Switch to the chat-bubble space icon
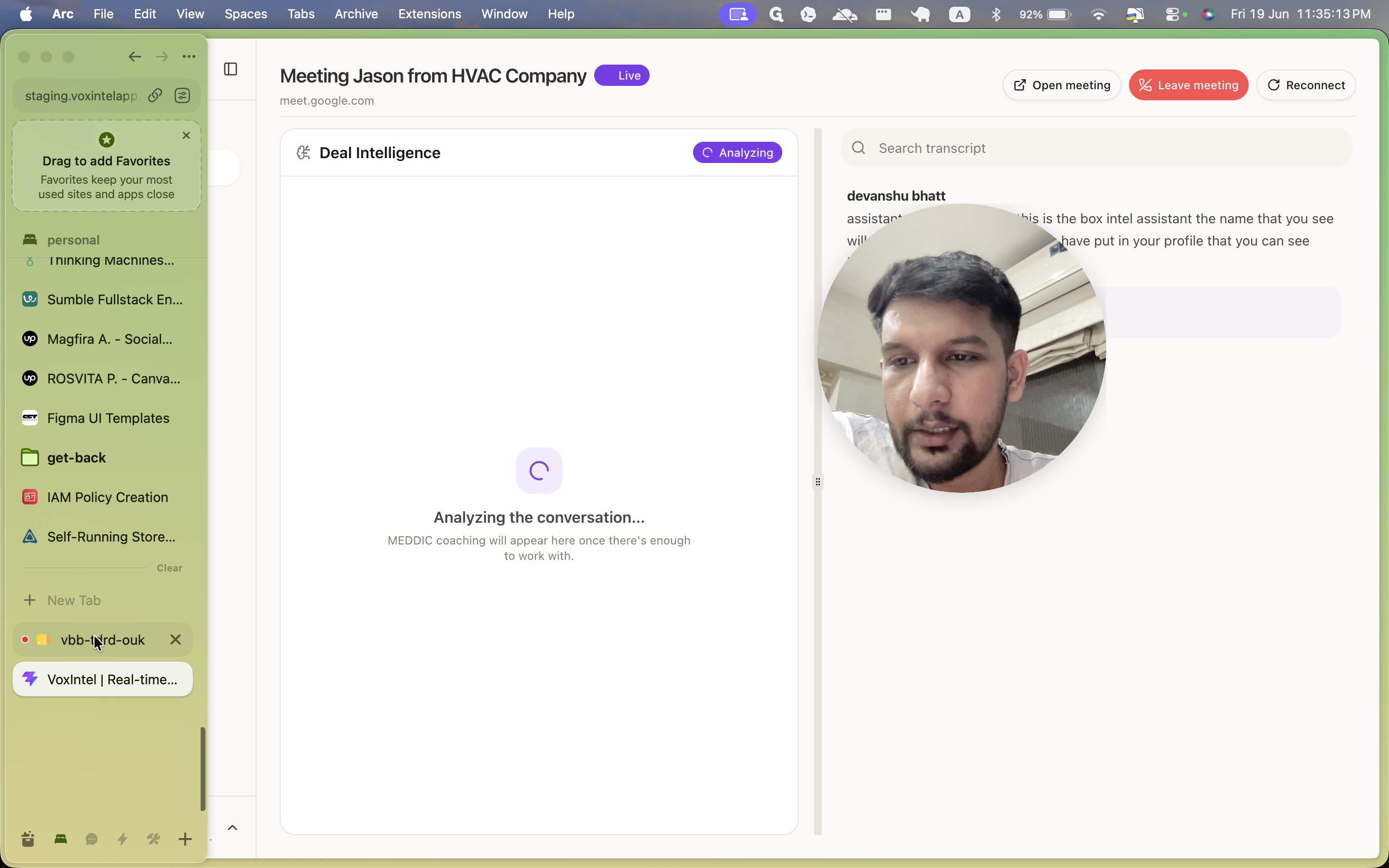The image size is (1389, 868). pos(91,839)
